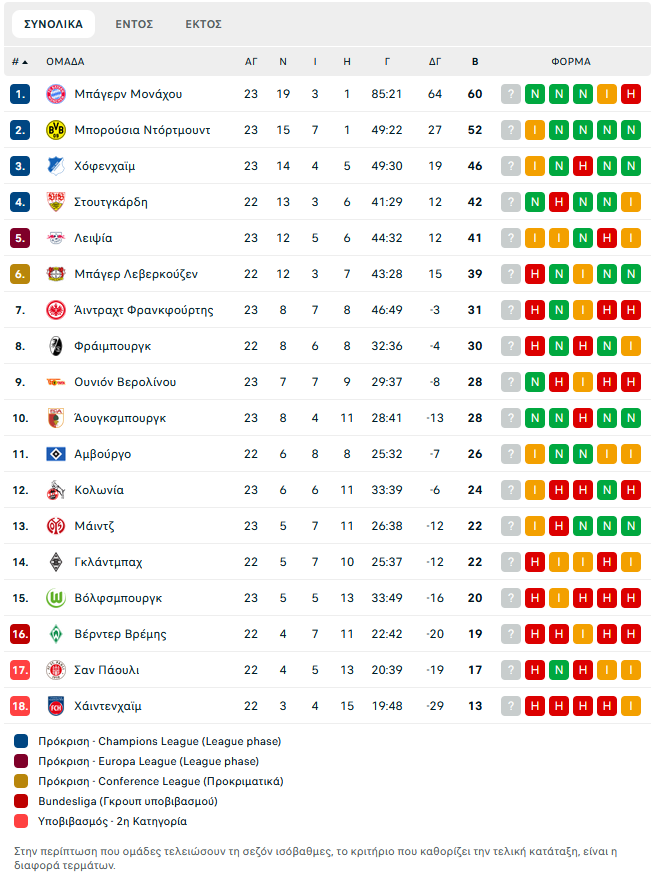Sort table by the # rank column

pyautogui.click(x=20, y=62)
